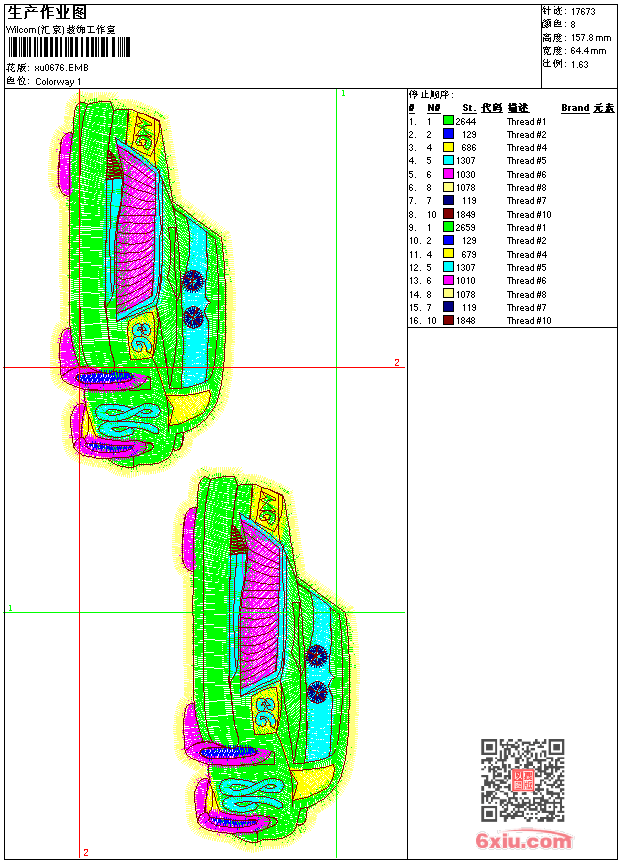
Task: Click the height value 157.8 mm
Action: pos(590,37)
